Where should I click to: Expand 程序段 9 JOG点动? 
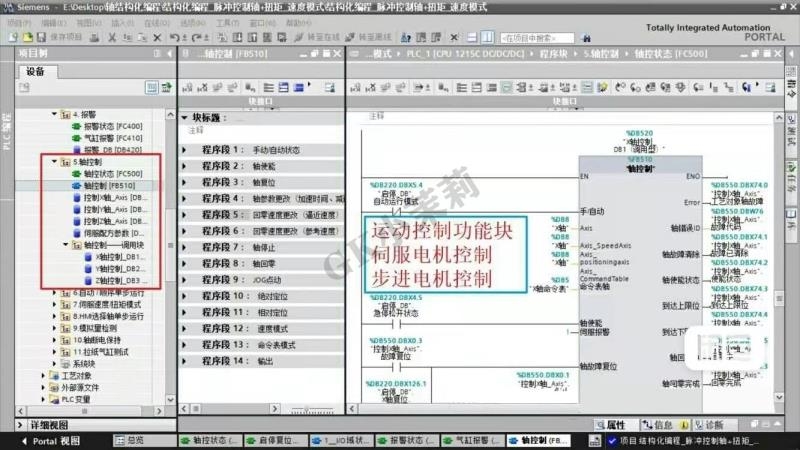185,280
